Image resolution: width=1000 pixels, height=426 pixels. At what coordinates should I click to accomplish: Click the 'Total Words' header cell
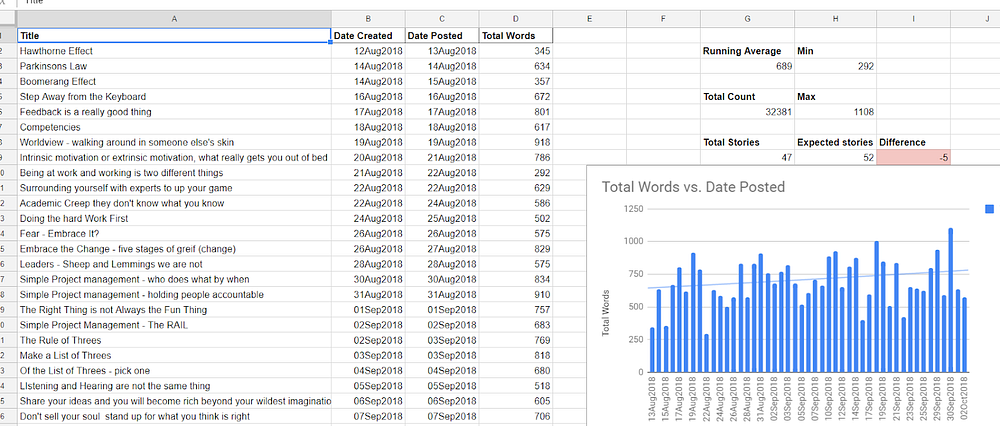pyautogui.click(x=516, y=36)
